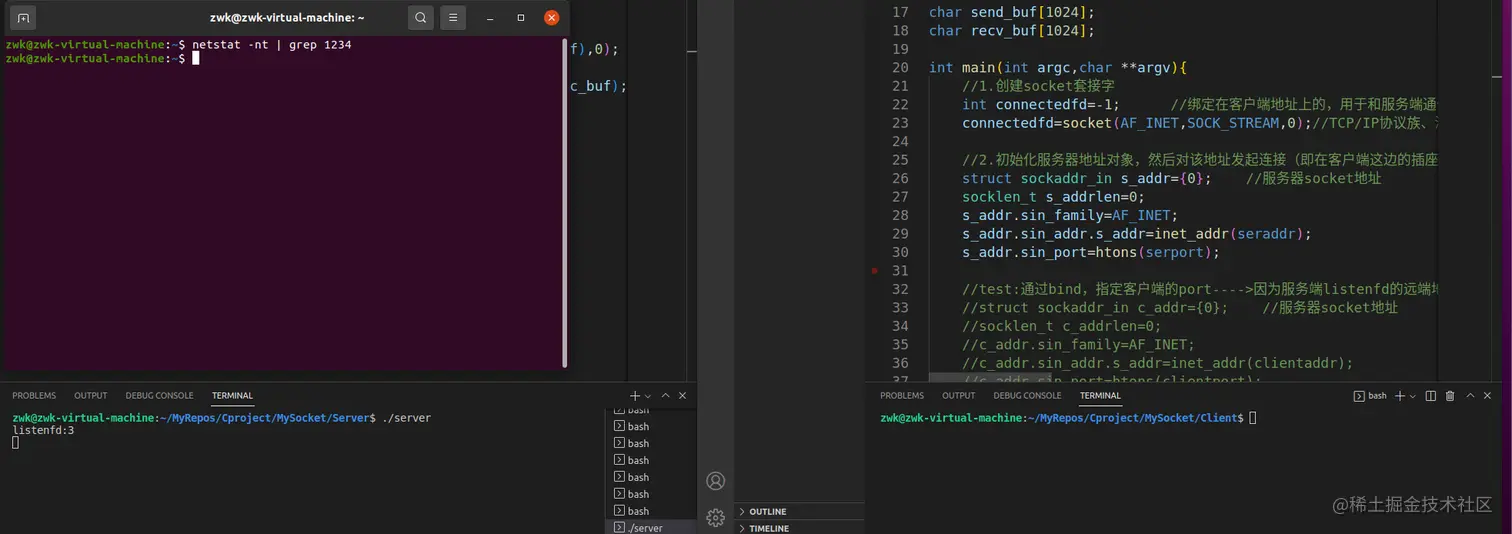
Task: Maximize the GNOME Terminal window
Action: 521,18
